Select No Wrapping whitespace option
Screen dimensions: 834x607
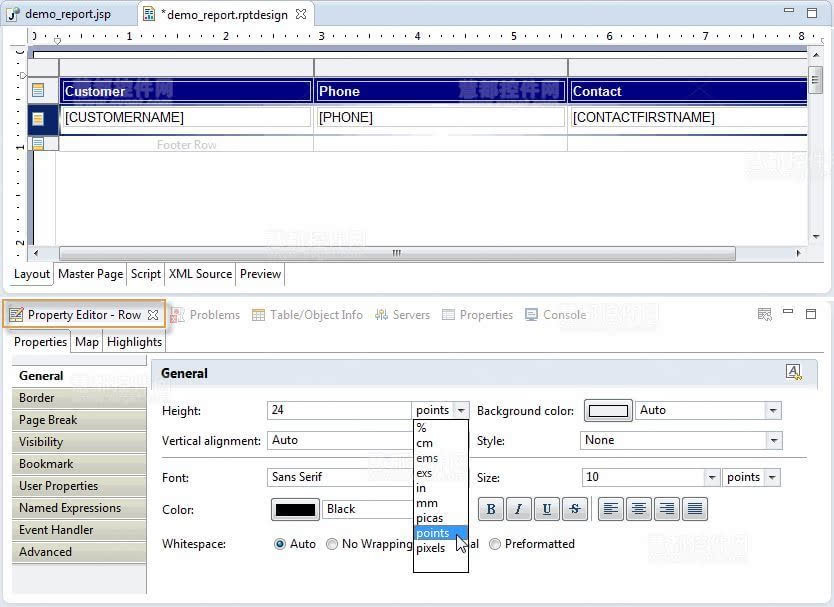point(332,544)
